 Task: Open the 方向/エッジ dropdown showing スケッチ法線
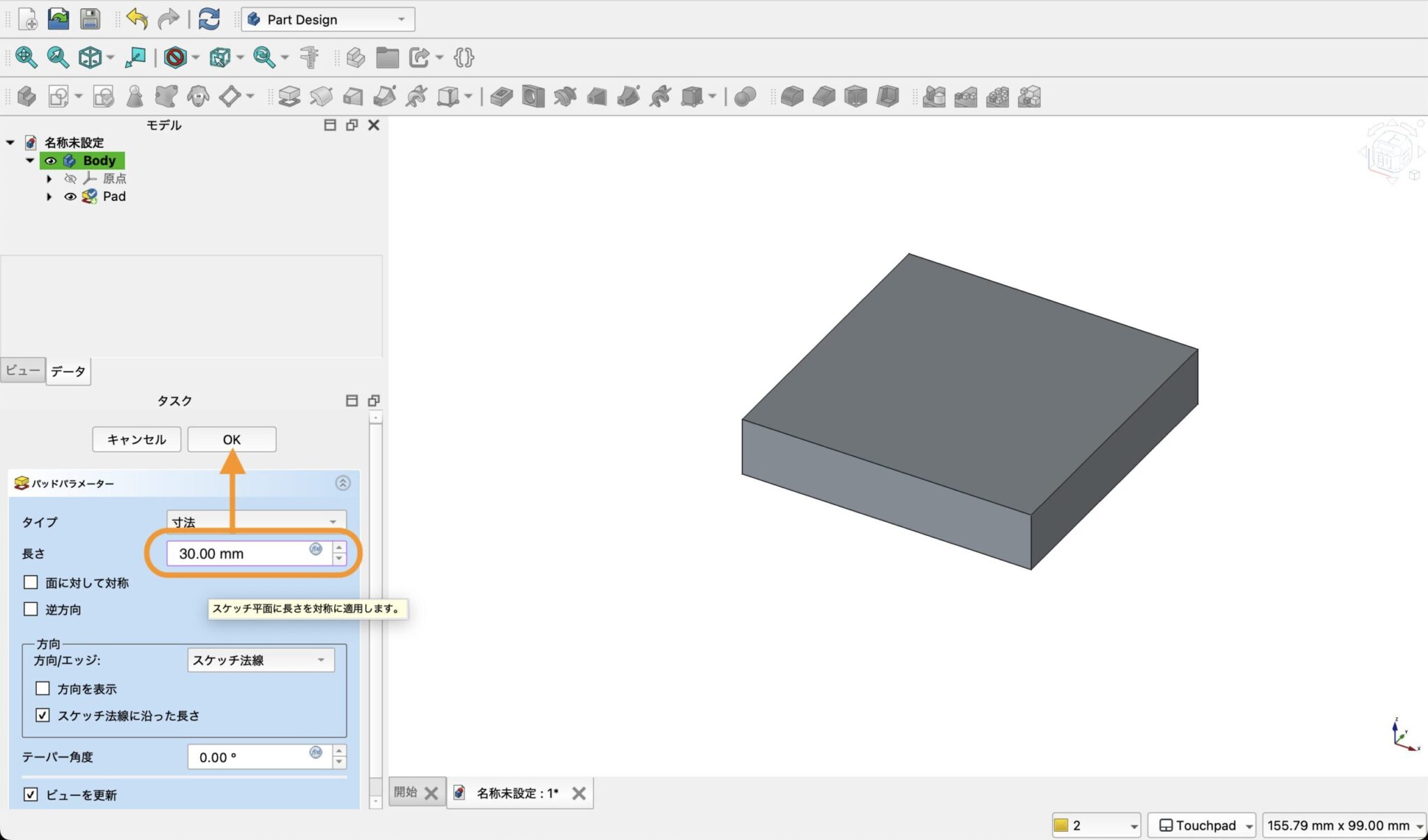(261, 659)
